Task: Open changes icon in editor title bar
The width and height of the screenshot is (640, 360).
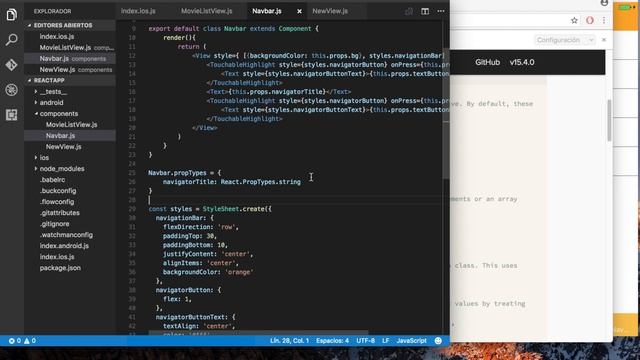Action: [409, 11]
